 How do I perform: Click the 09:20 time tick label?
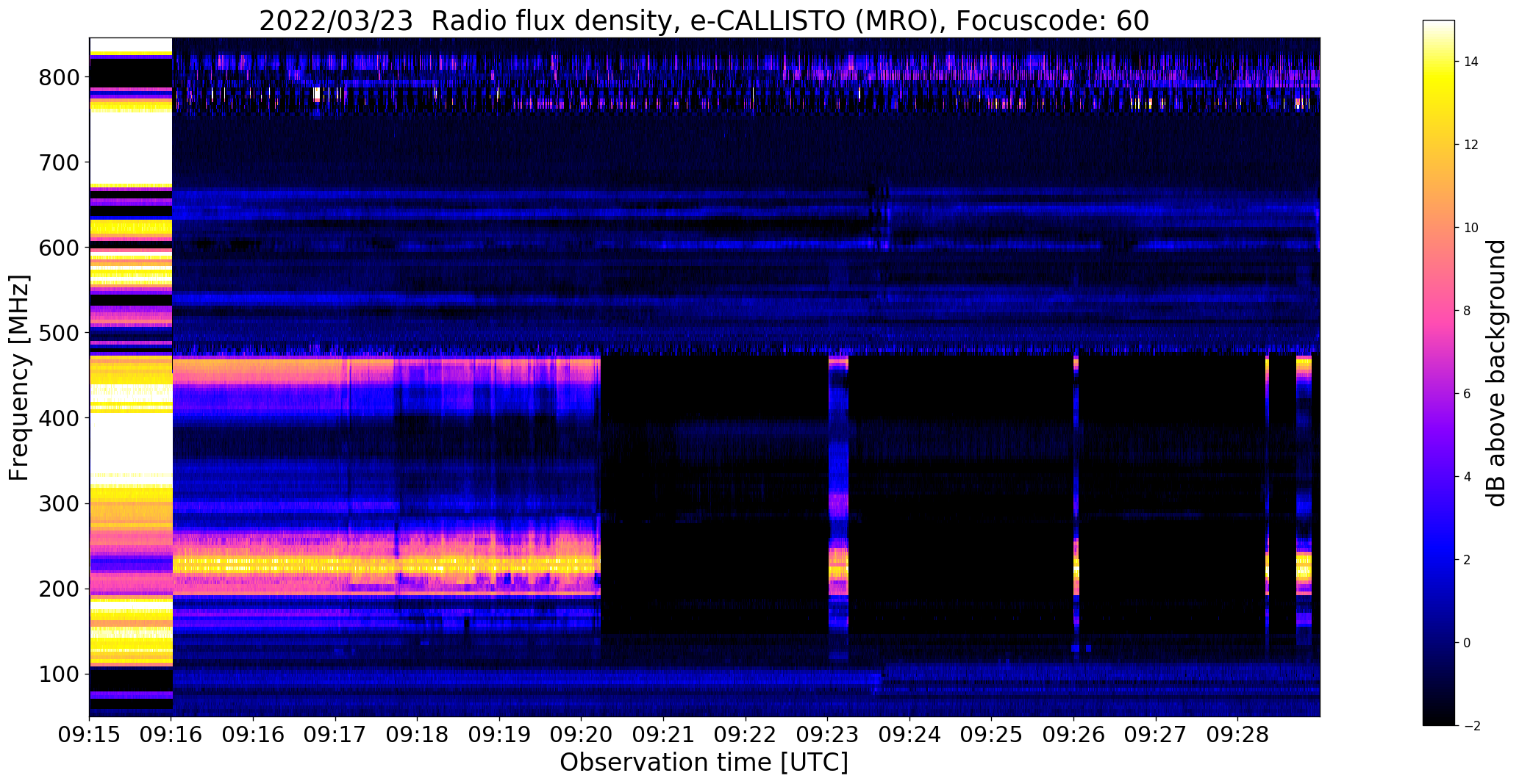tap(582, 736)
